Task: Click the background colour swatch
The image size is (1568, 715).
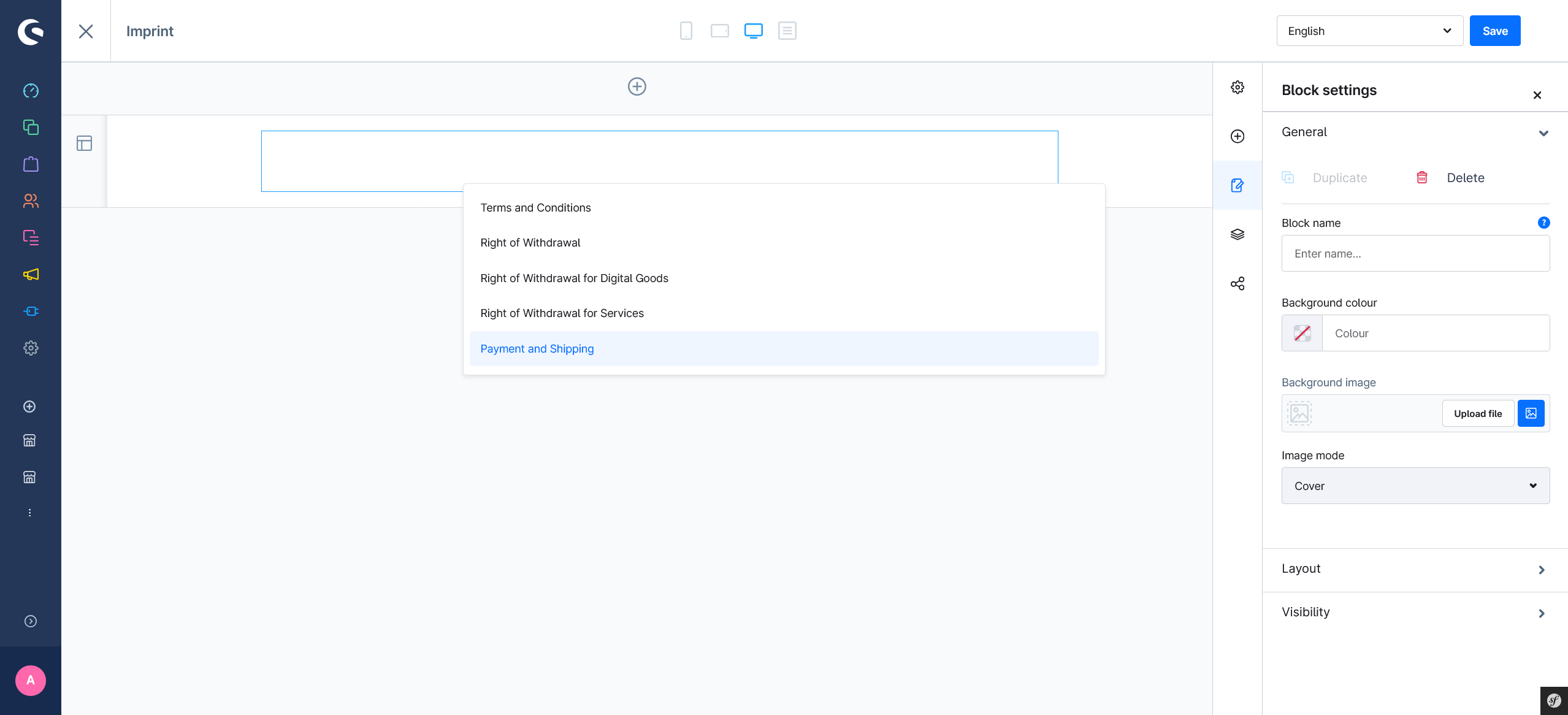Action: 1302,333
